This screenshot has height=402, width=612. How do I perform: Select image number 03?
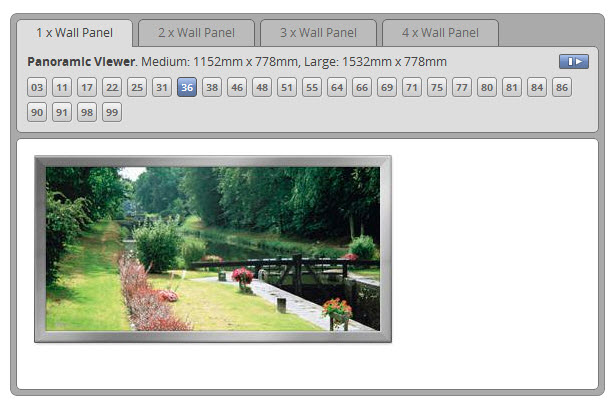pyautogui.click(x=37, y=88)
